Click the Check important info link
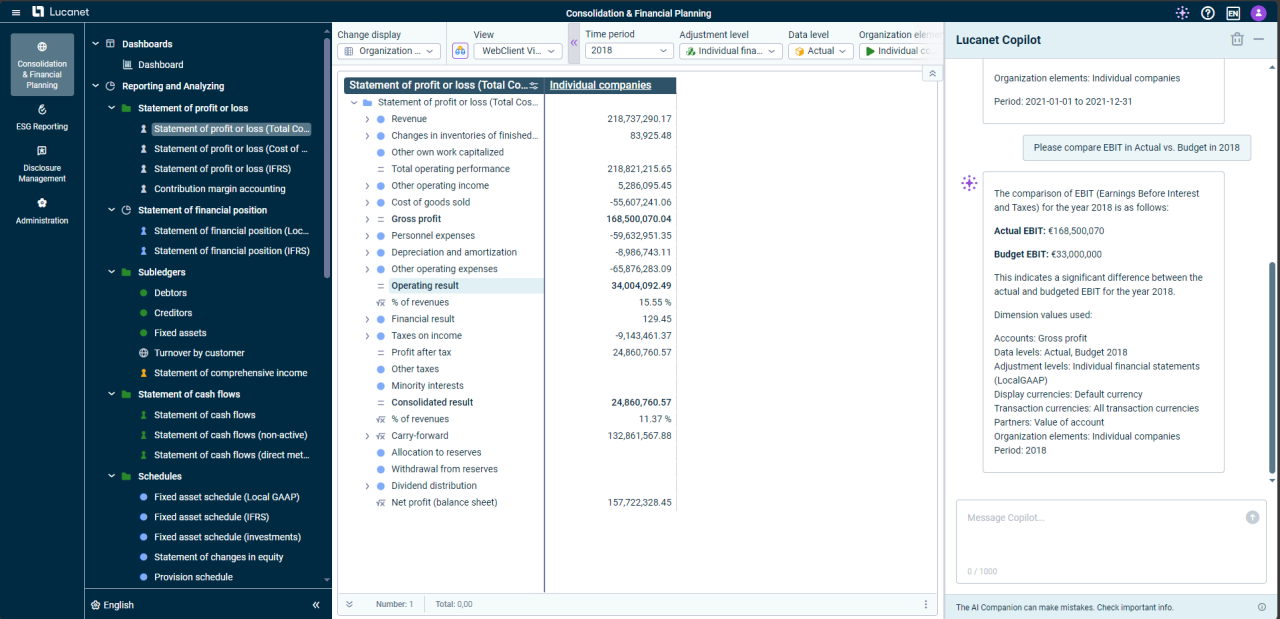1280x619 pixels. pyautogui.click(x=1137, y=606)
